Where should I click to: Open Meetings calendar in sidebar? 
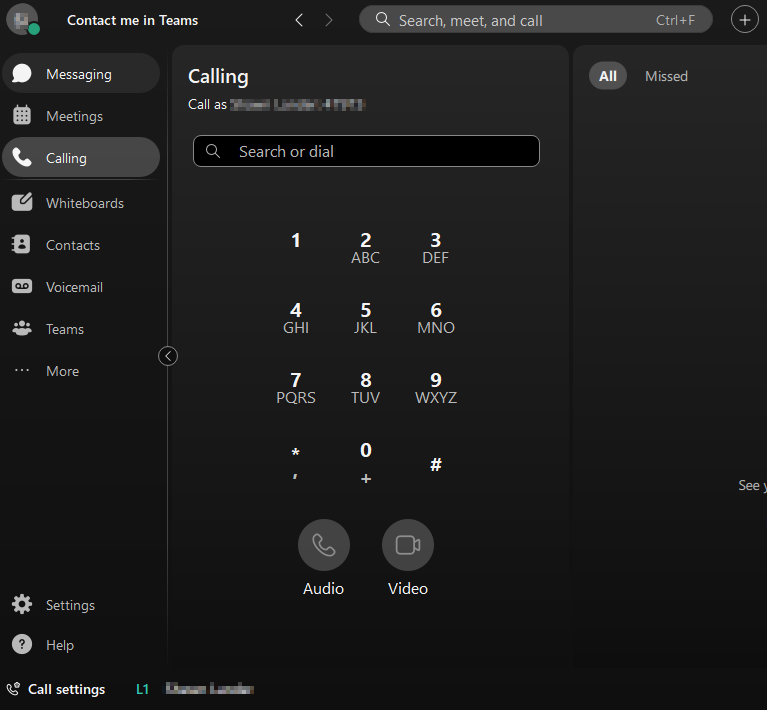[x=74, y=116]
